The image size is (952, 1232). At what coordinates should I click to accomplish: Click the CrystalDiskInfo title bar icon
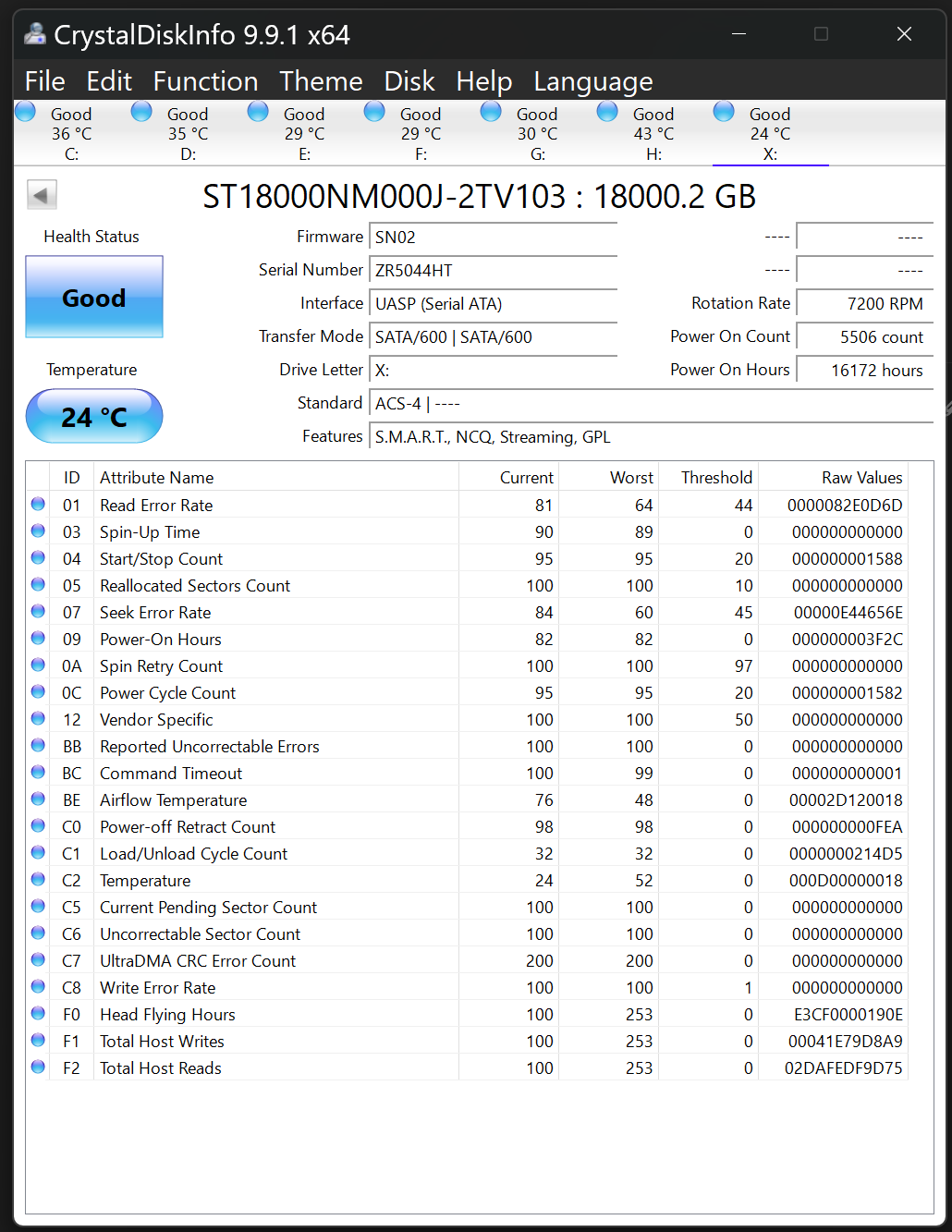click(35, 34)
